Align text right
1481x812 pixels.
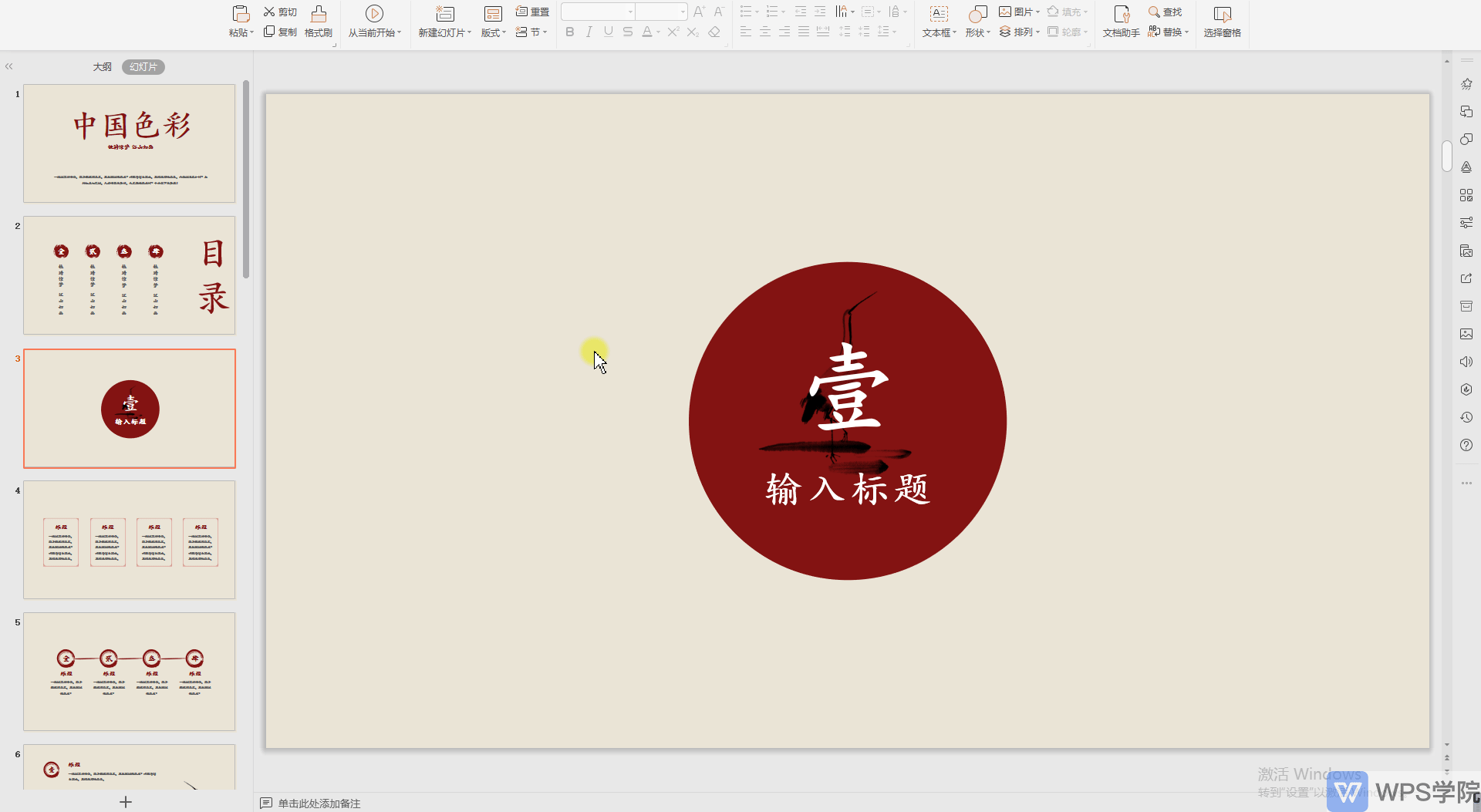click(784, 32)
